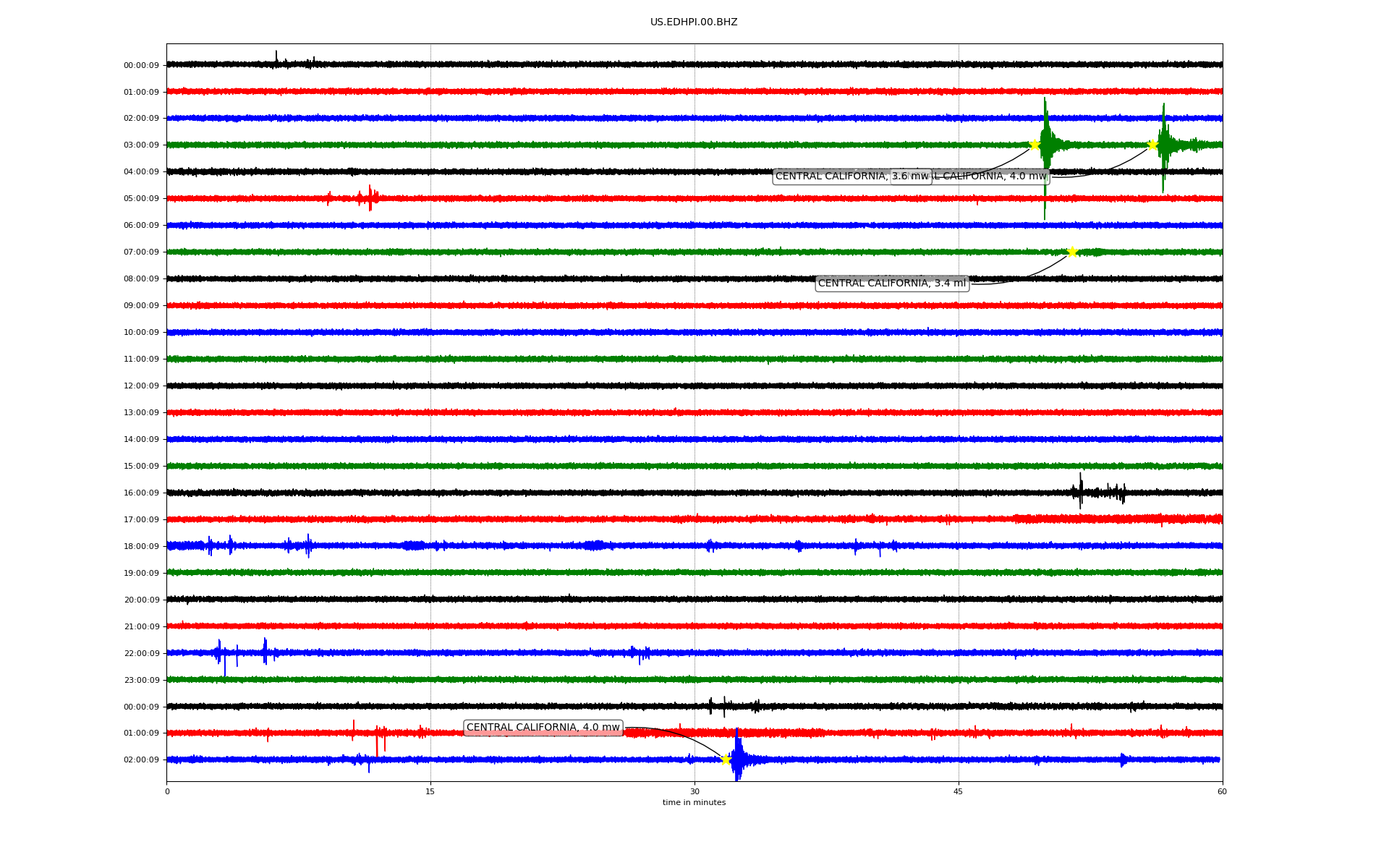Click the 22:00:09 row time label
The image size is (1389, 868).
pyautogui.click(x=141, y=654)
